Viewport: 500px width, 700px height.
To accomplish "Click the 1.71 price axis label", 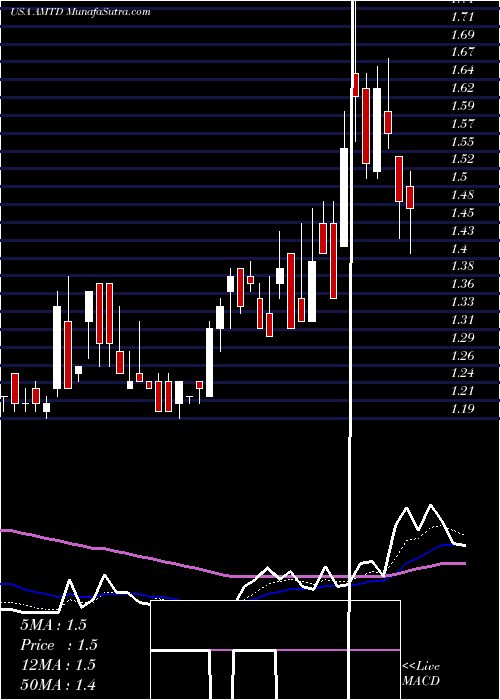I will [462, 17].
